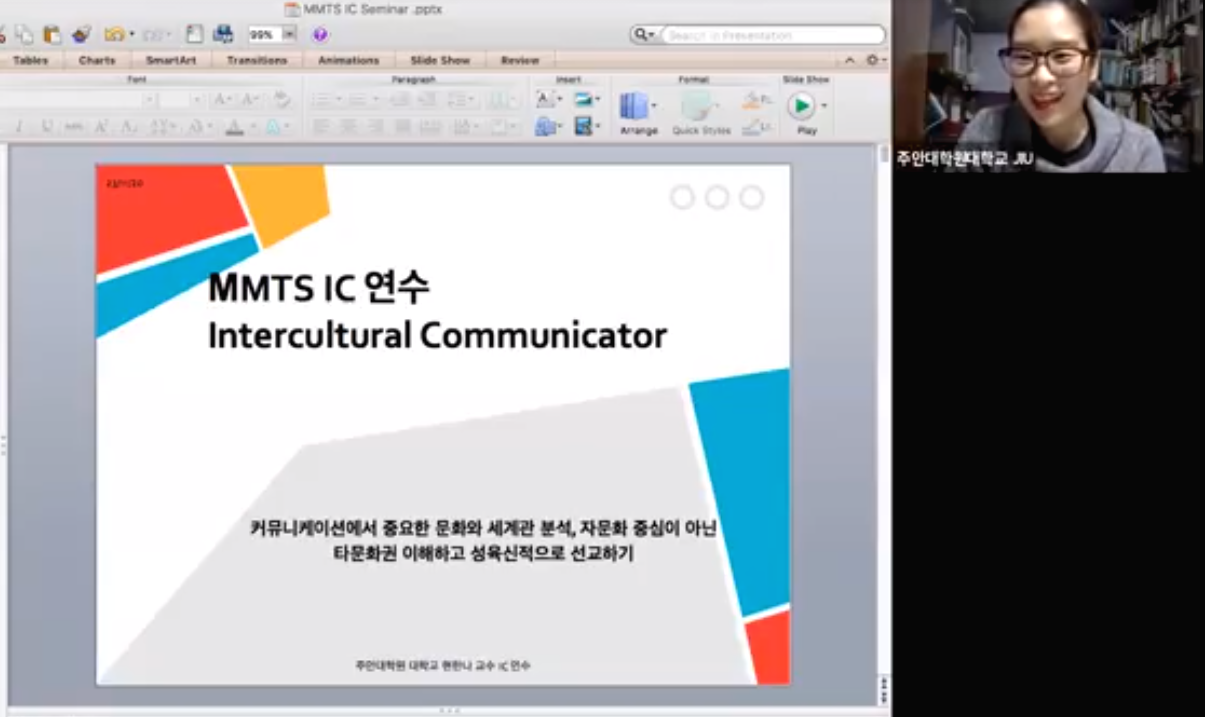Open the zoom percentage dropdown arrow

[290, 34]
